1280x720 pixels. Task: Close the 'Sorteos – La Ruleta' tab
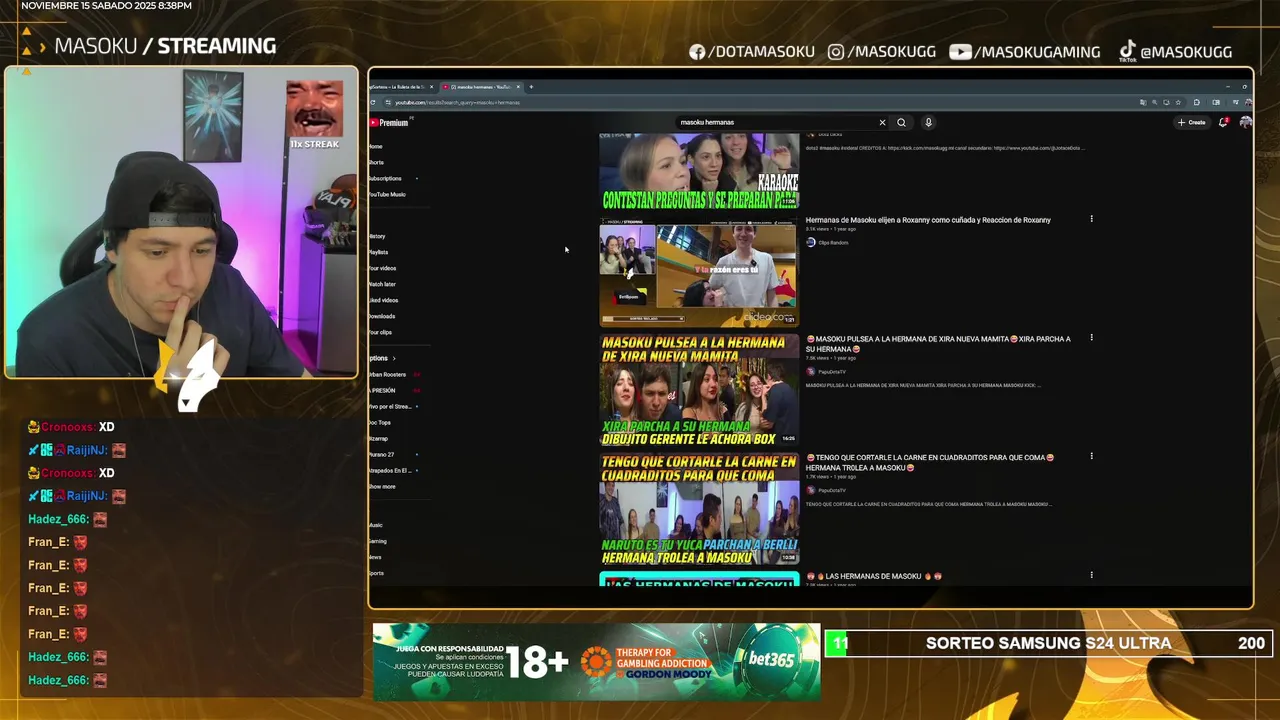(x=433, y=87)
